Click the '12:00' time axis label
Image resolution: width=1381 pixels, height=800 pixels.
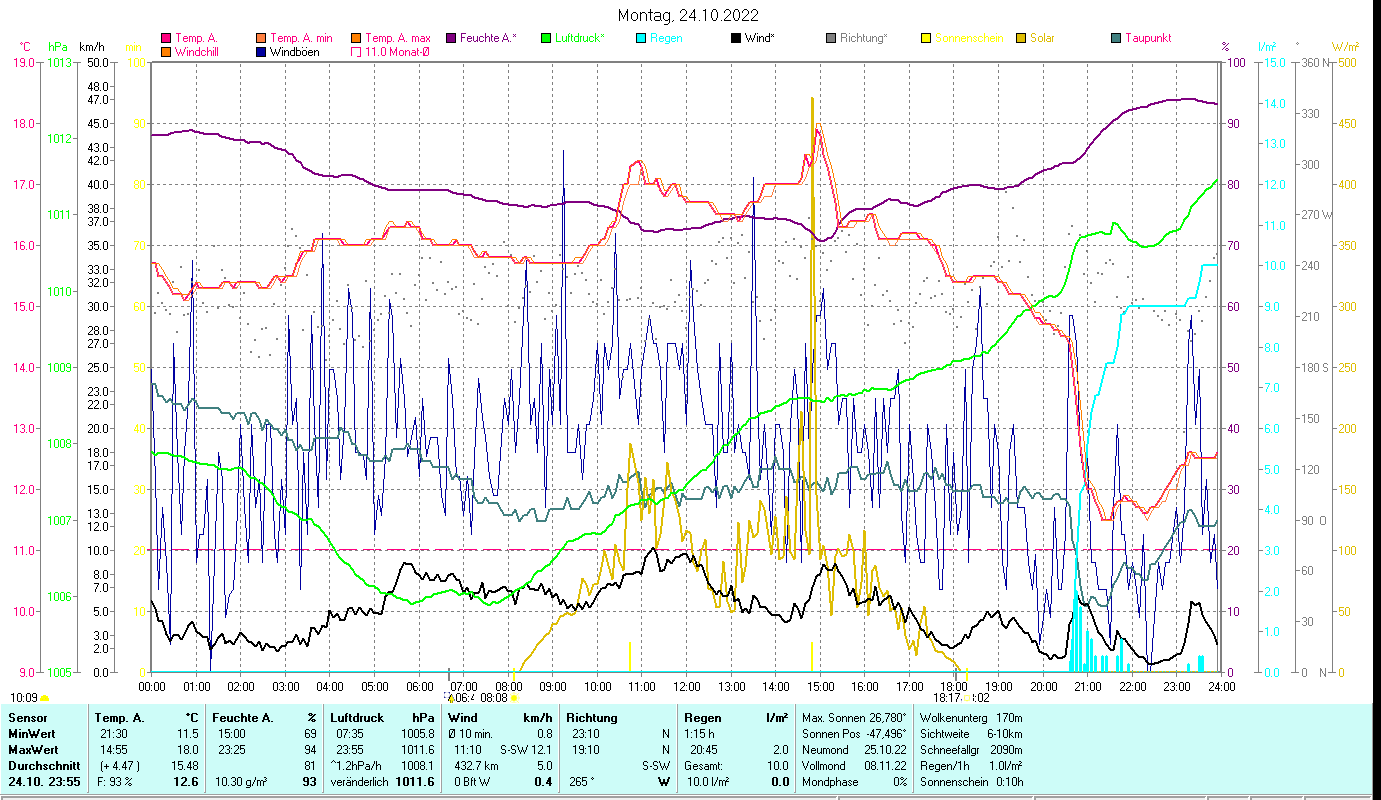[686, 687]
